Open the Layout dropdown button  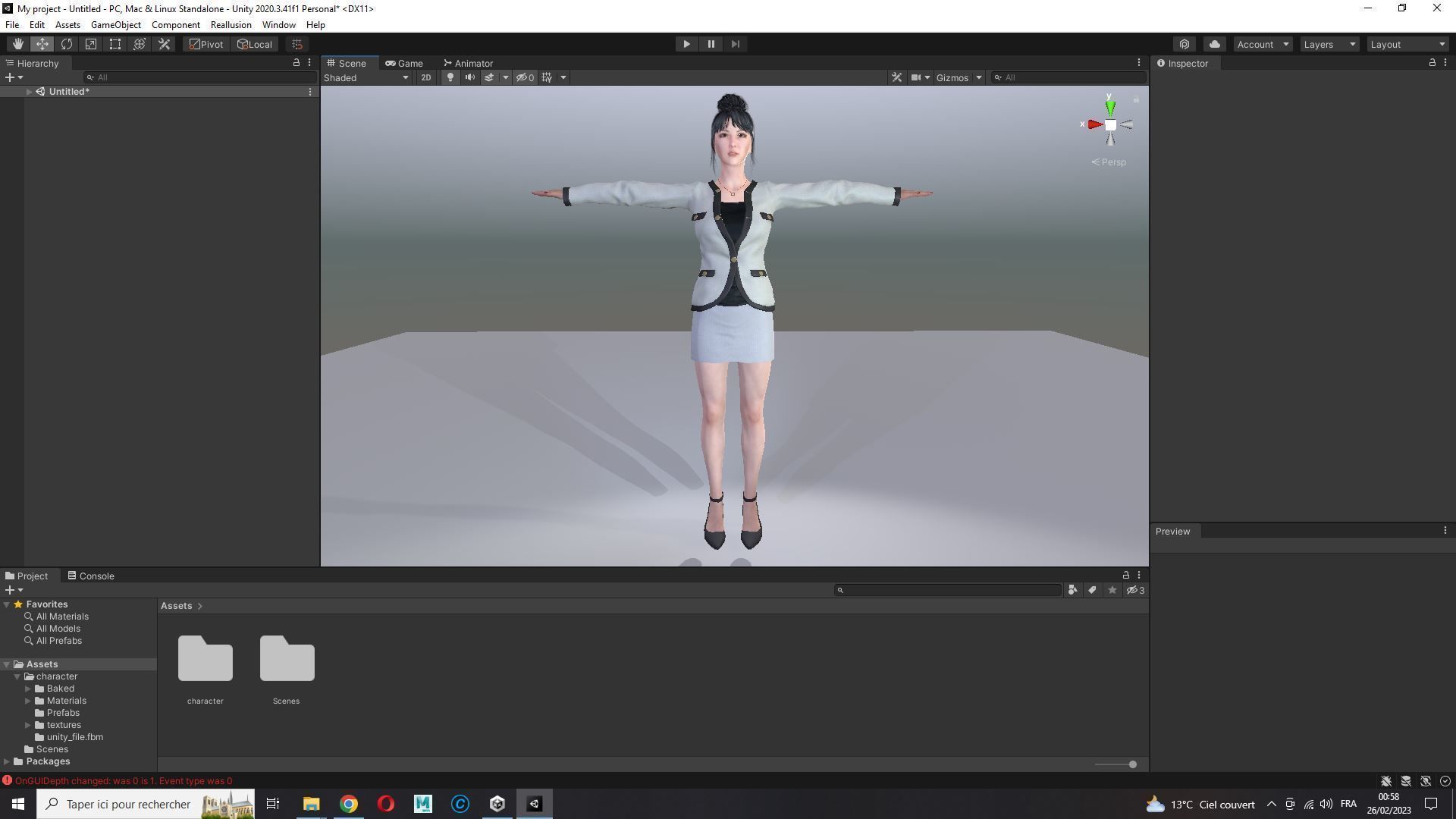(1407, 44)
